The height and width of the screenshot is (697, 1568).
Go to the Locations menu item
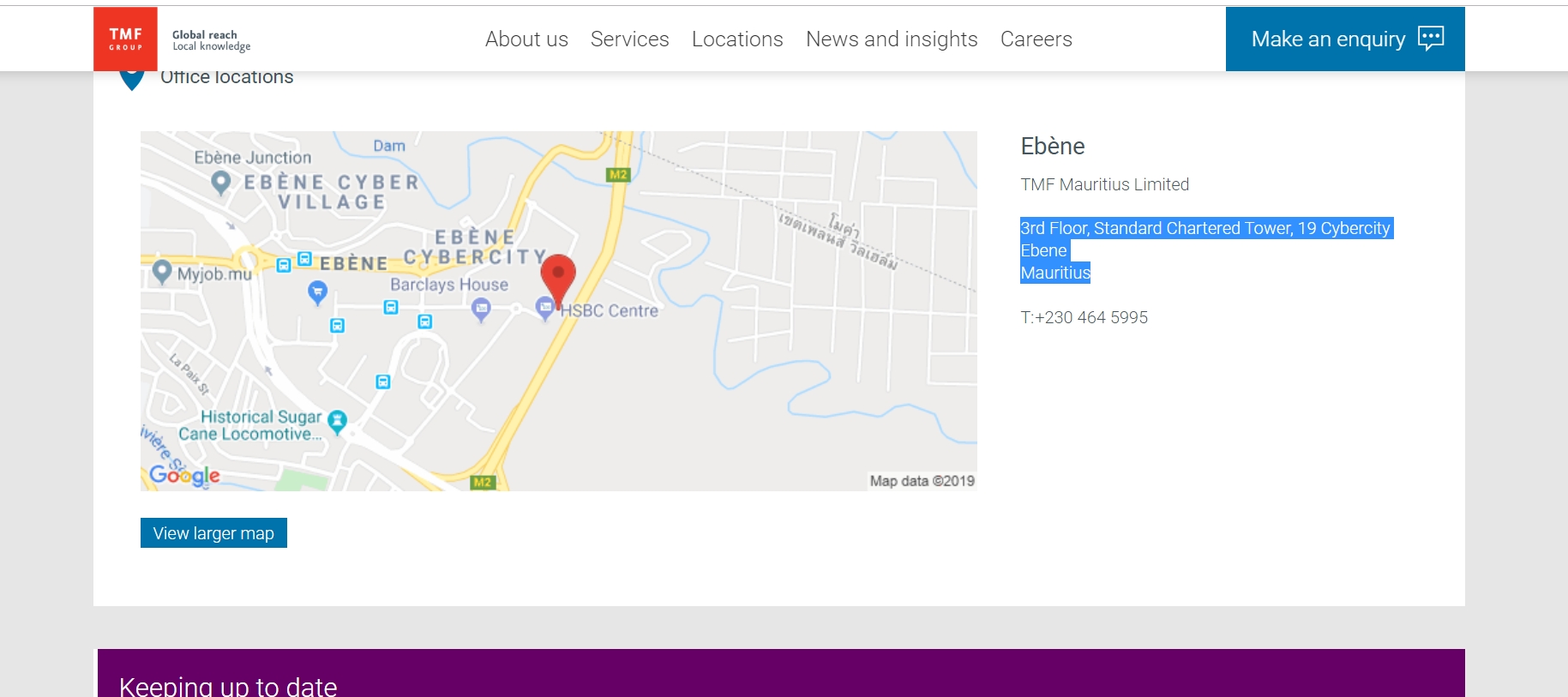click(737, 39)
